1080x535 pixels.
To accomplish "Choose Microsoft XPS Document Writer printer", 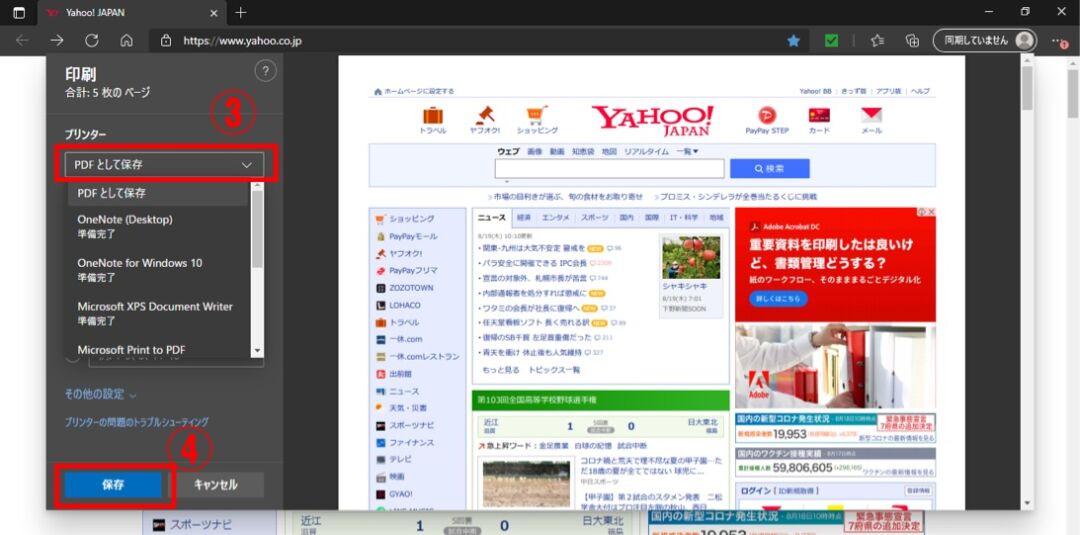I will [158, 313].
